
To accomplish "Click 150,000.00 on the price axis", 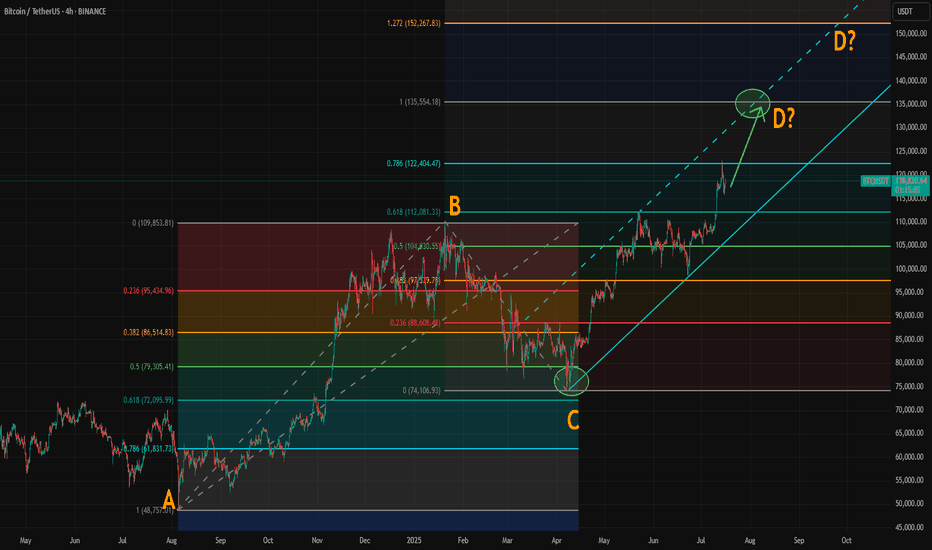I will [x=911, y=34].
